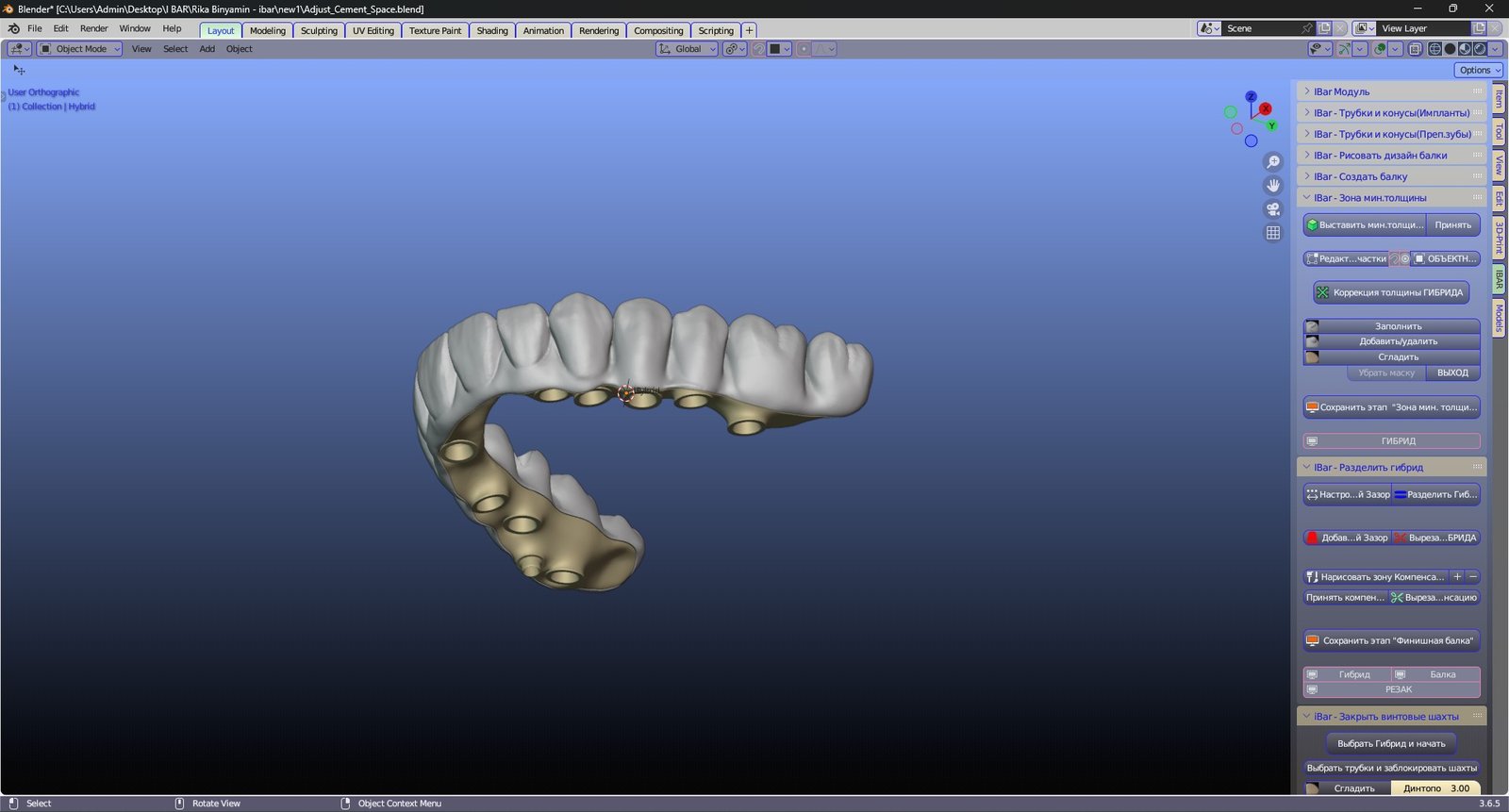Viewport: 1509px width, 812px height.
Task: Click the Принять button
Action: (1452, 225)
